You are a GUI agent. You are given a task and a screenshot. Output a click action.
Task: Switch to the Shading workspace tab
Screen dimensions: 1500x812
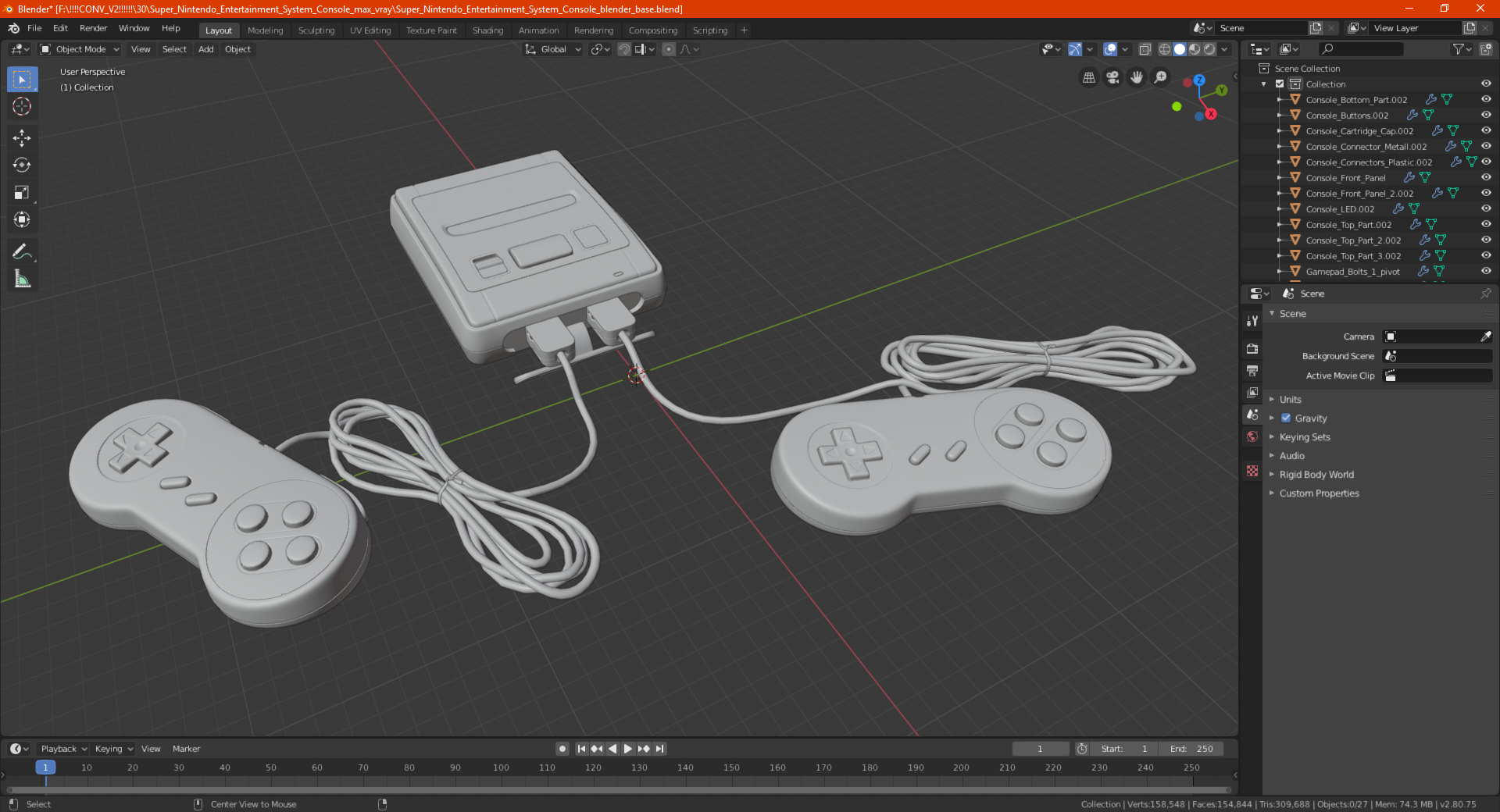[x=487, y=30]
